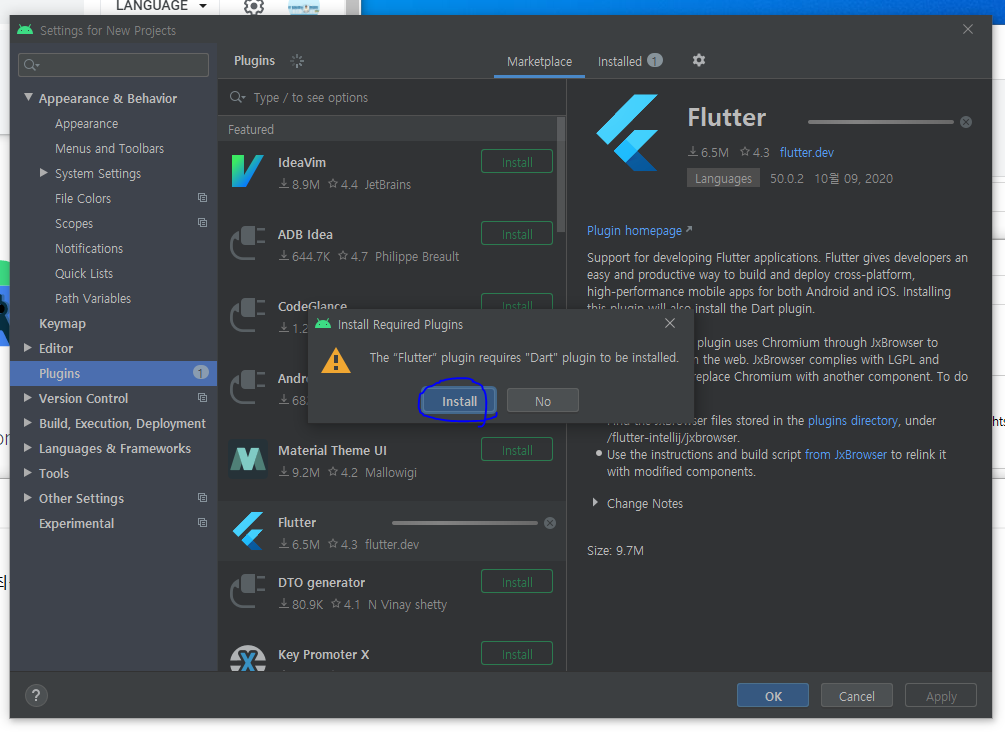Select Quick Lists settings item

(x=84, y=274)
